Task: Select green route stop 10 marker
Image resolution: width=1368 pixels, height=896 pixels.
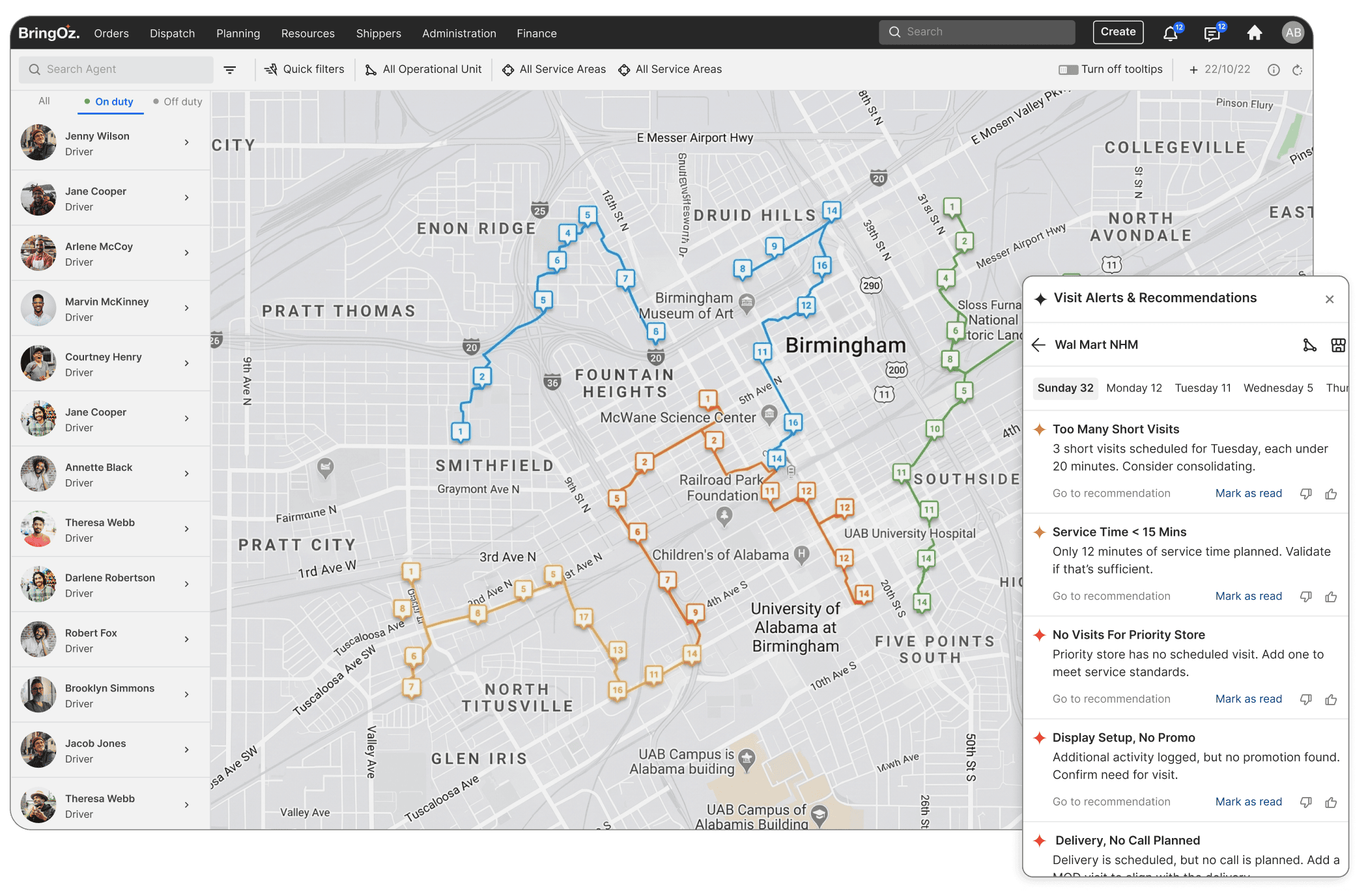Action: (935, 429)
